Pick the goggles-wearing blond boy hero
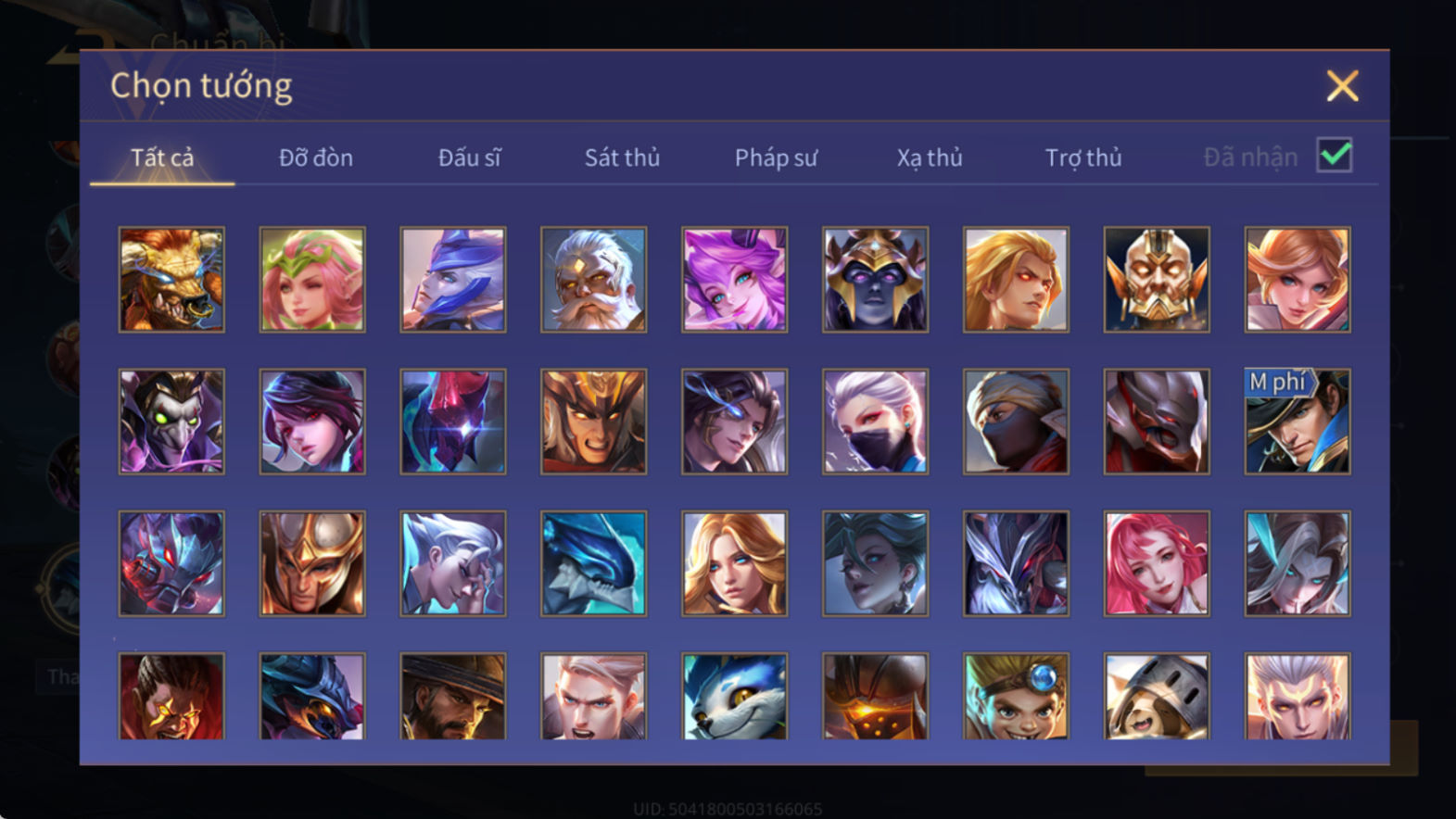The height and width of the screenshot is (819, 1456). pyautogui.click(x=1016, y=697)
